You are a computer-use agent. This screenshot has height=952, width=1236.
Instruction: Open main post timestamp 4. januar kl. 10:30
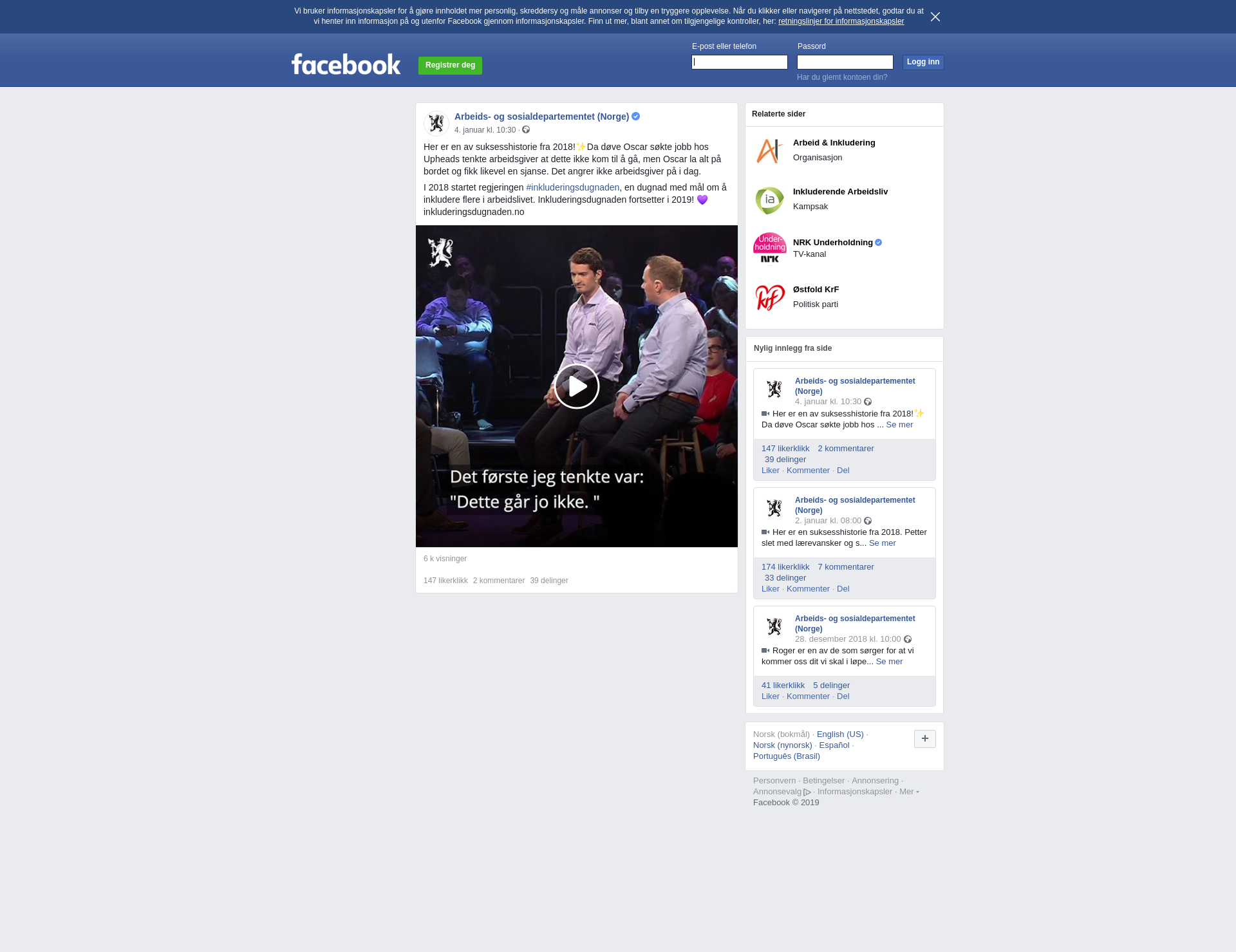(485, 130)
